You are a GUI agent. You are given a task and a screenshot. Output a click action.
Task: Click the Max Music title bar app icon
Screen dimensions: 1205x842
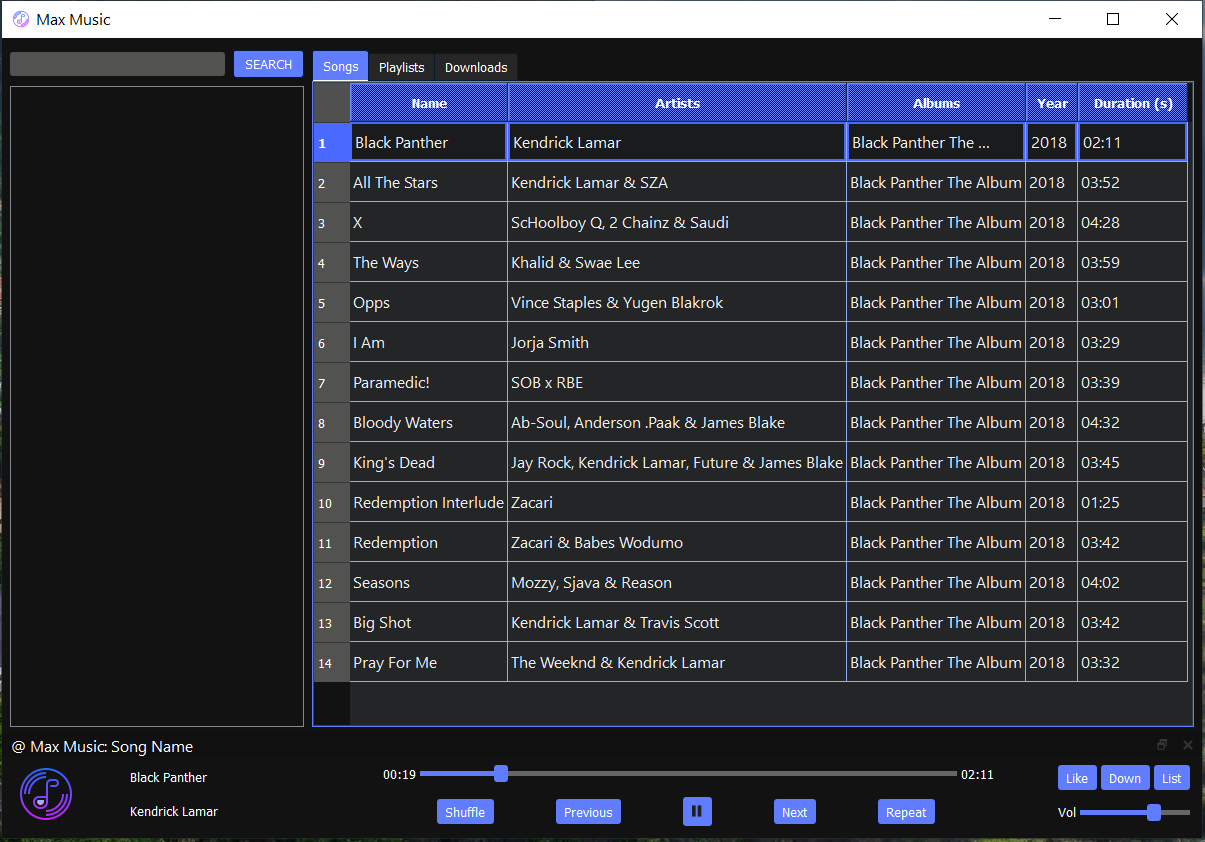point(21,19)
